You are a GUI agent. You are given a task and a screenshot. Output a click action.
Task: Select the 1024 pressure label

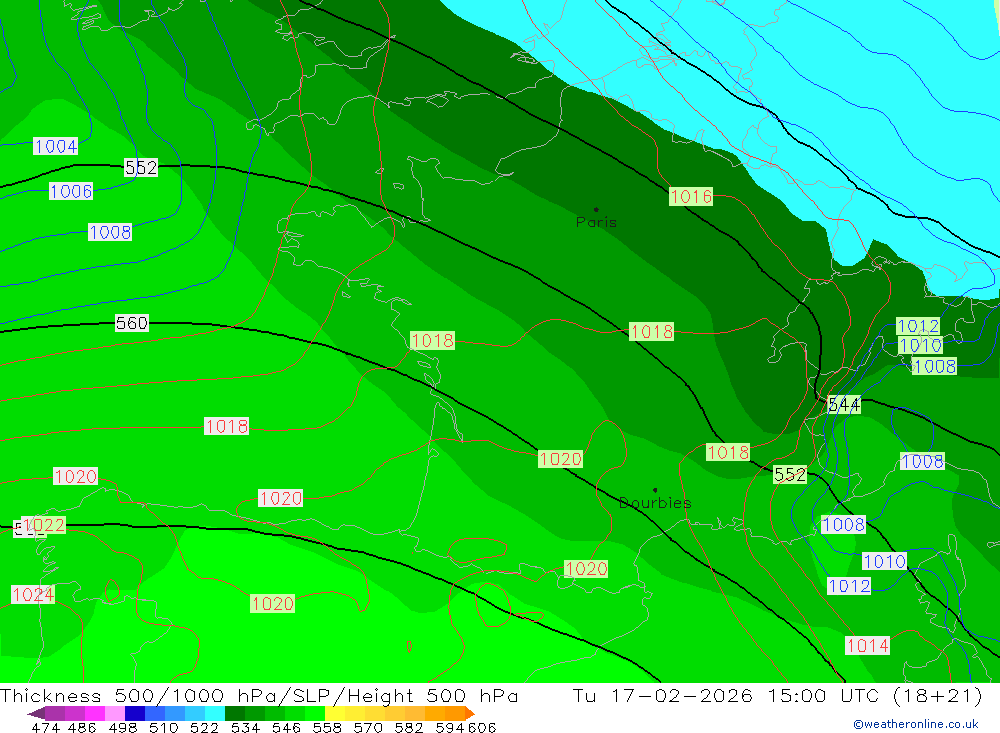click(x=33, y=595)
